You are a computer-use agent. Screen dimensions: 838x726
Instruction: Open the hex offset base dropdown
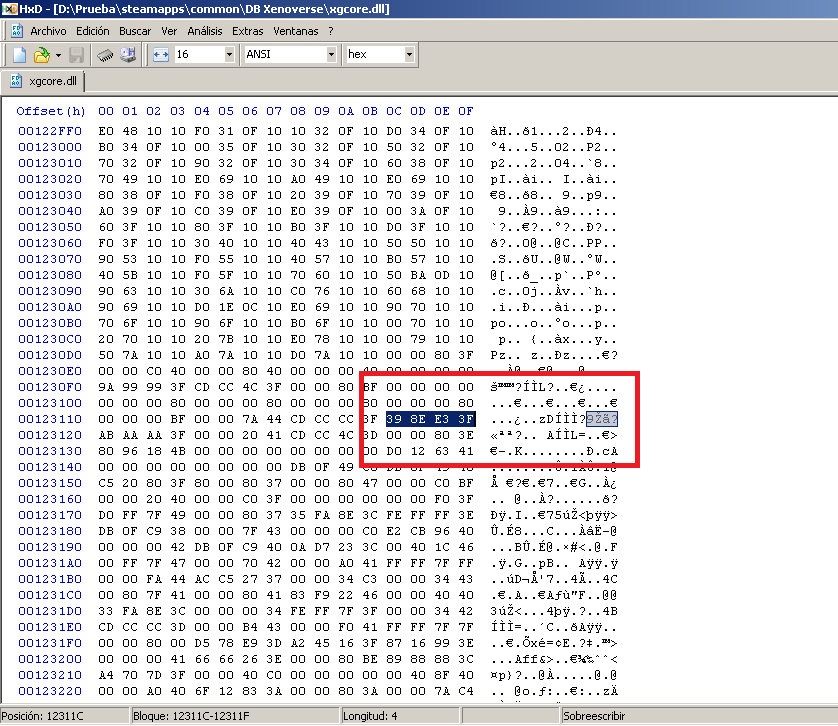pos(409,55)
